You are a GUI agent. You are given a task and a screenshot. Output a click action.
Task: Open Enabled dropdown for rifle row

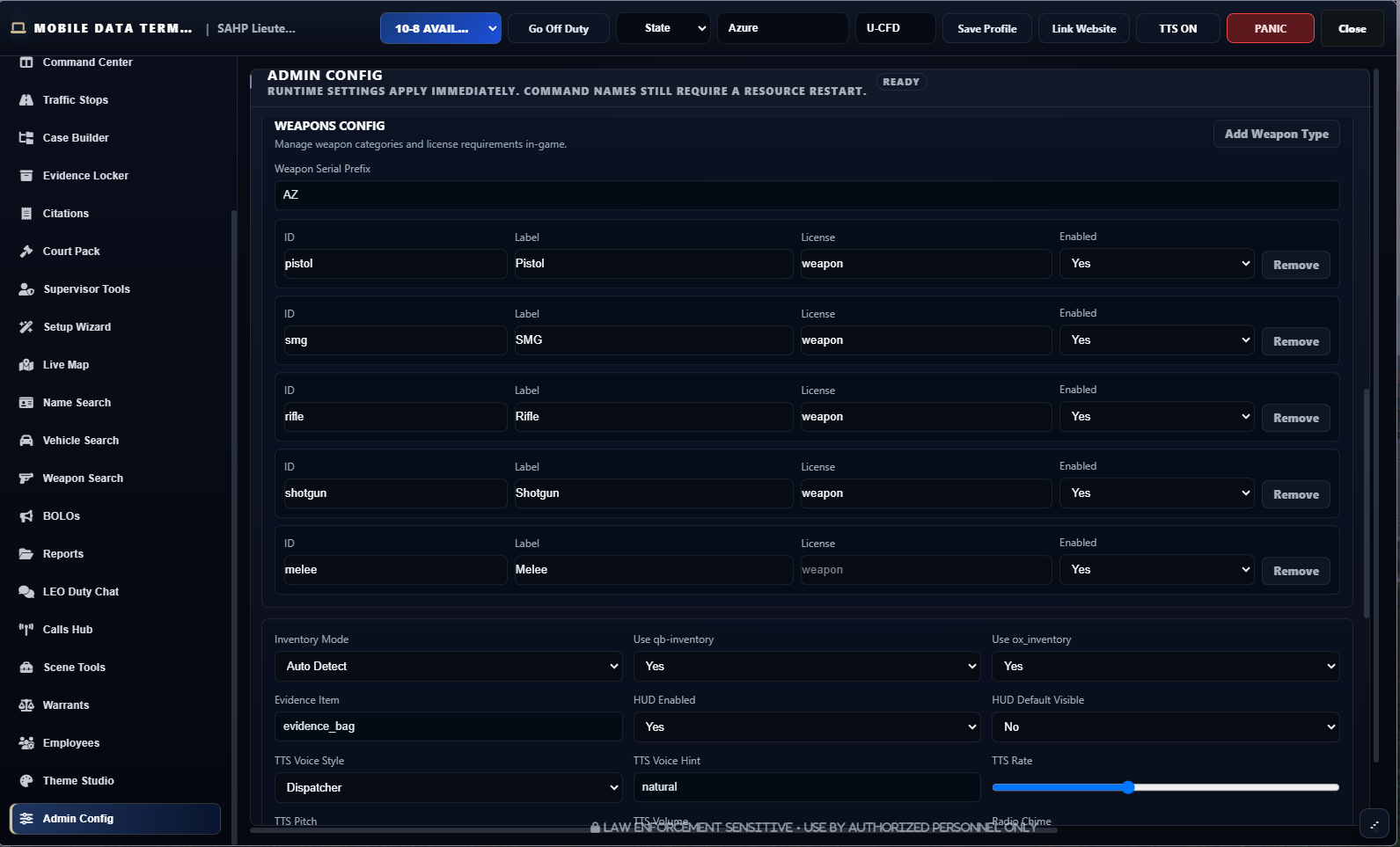(1157, 417)
